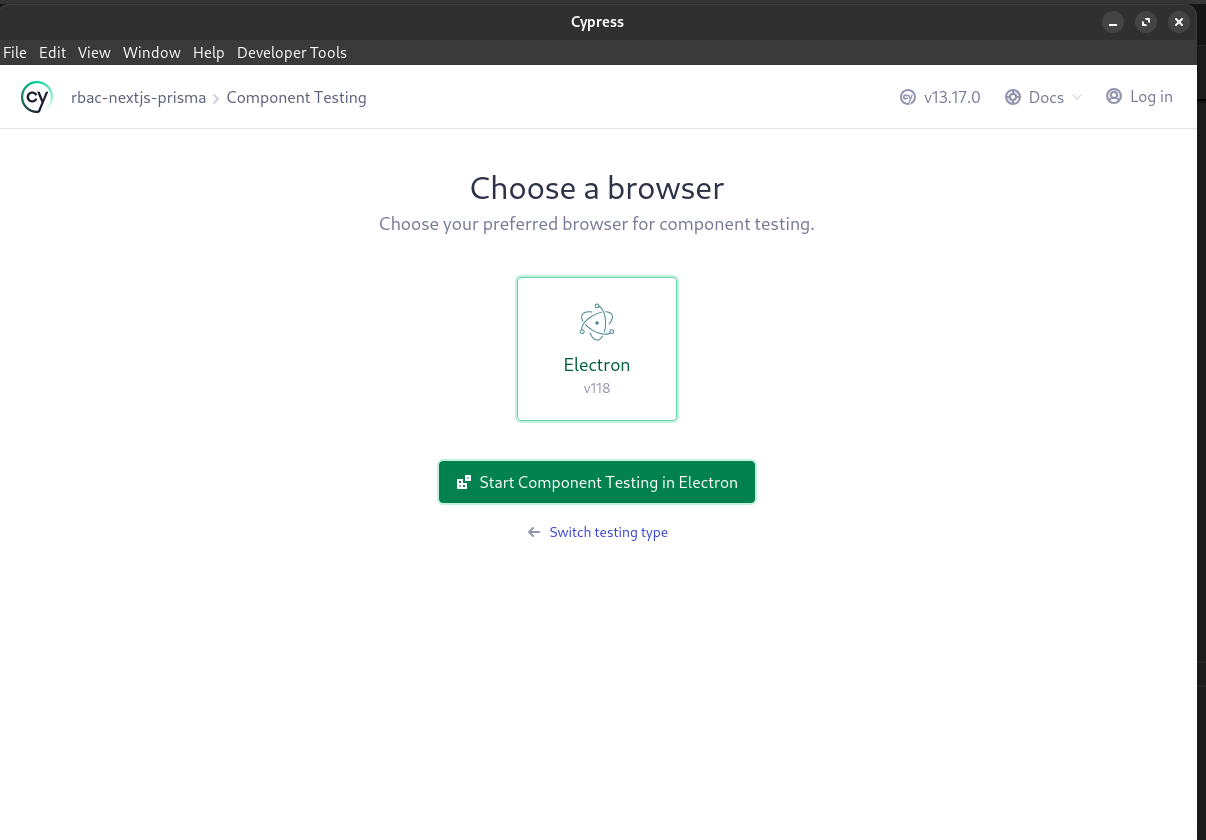Open the File menu
1206x840 pixels.
tap(15, 53)
